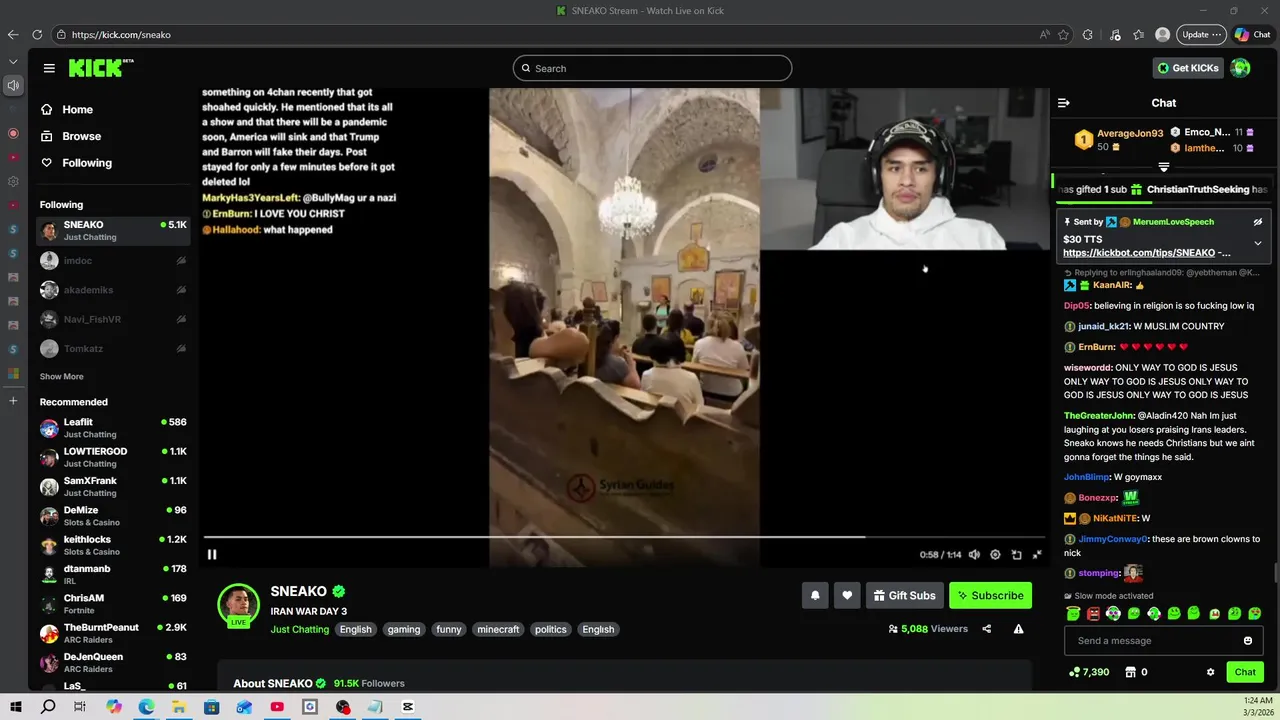Select SNEAKO in the Following list
The width and height of the screenshot is (1280, 720).
(113, 231)
